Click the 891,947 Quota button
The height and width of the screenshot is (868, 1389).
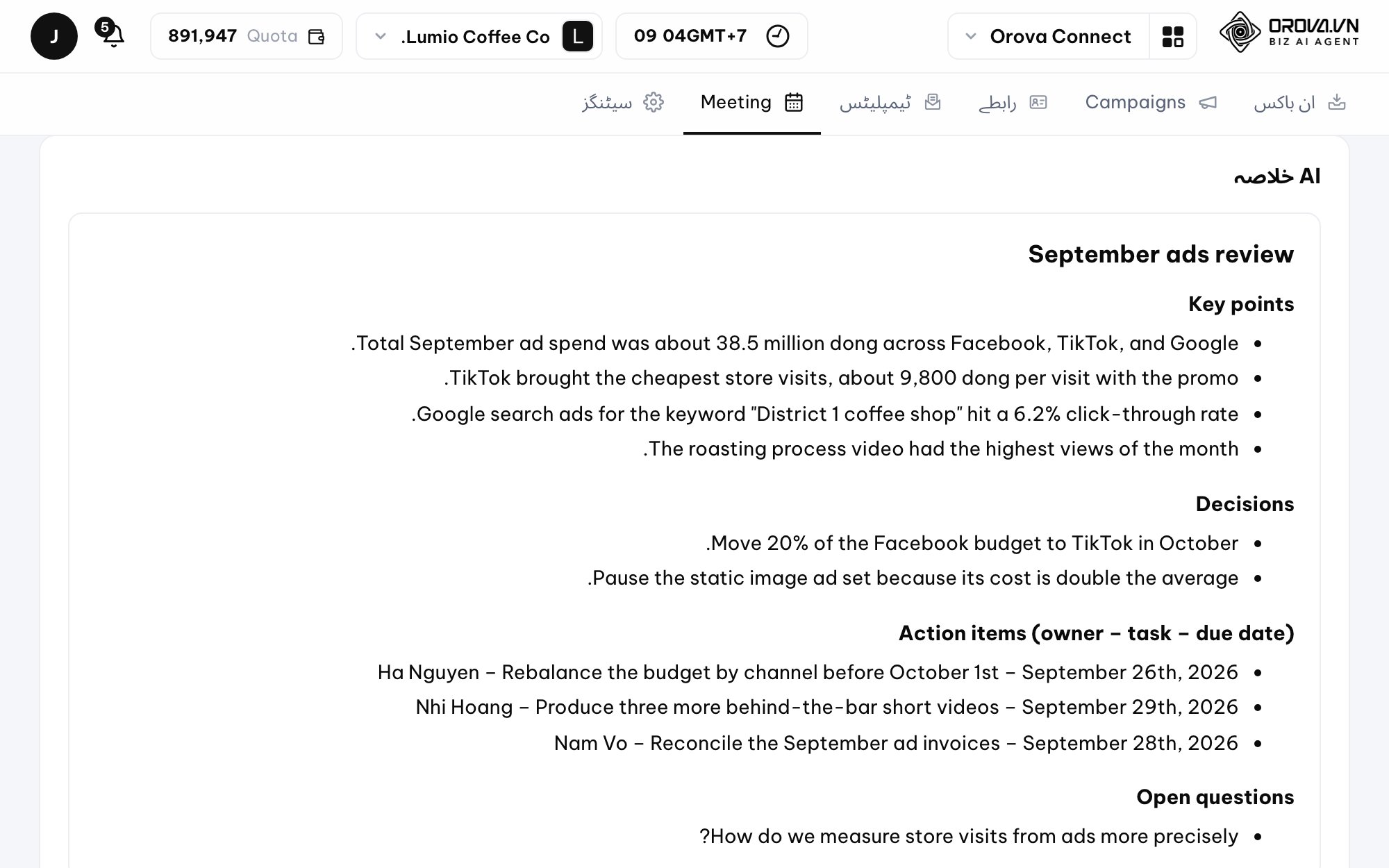[x=247, y=36]
